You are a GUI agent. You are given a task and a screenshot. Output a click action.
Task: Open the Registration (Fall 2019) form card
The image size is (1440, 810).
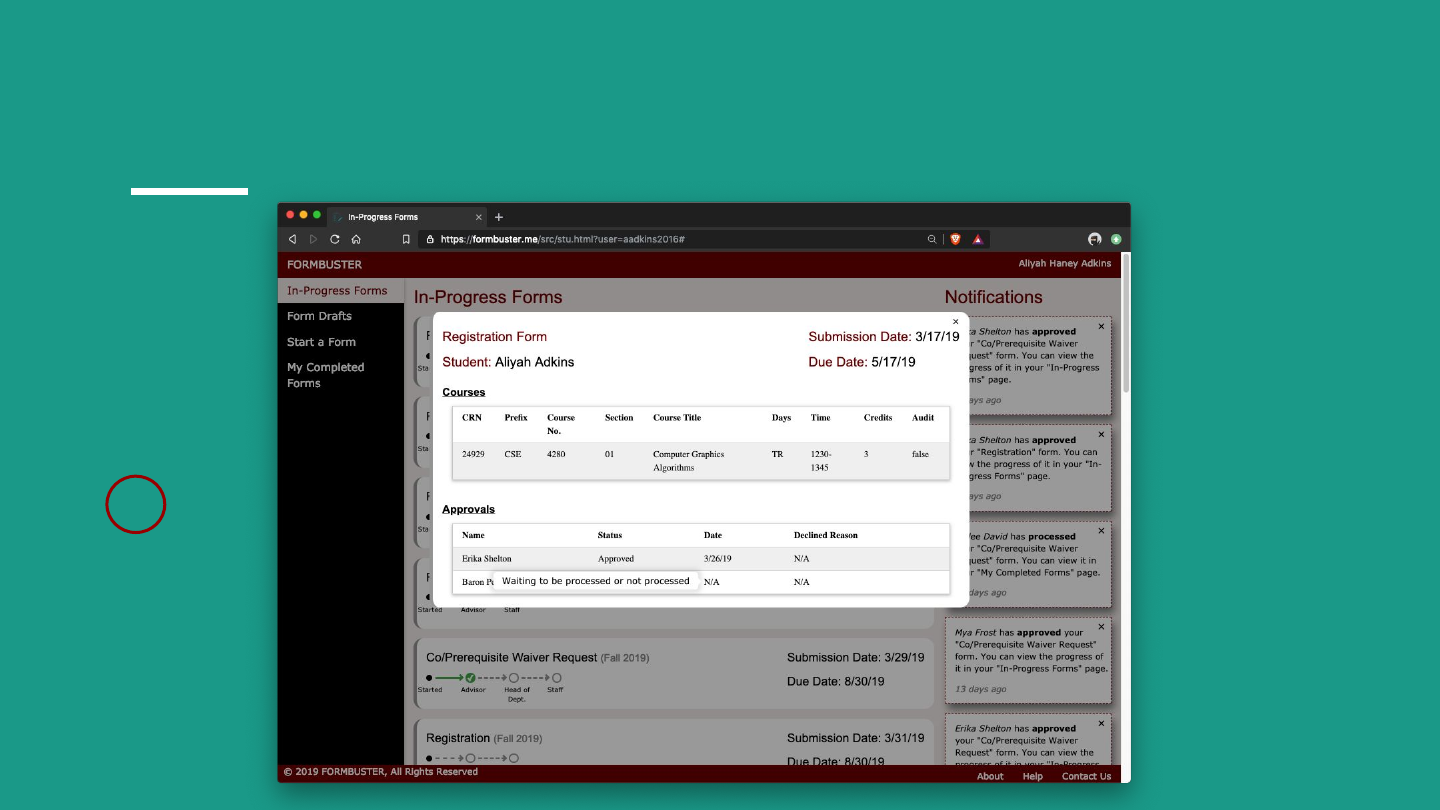pyautogui.click(x=674, y=742)
